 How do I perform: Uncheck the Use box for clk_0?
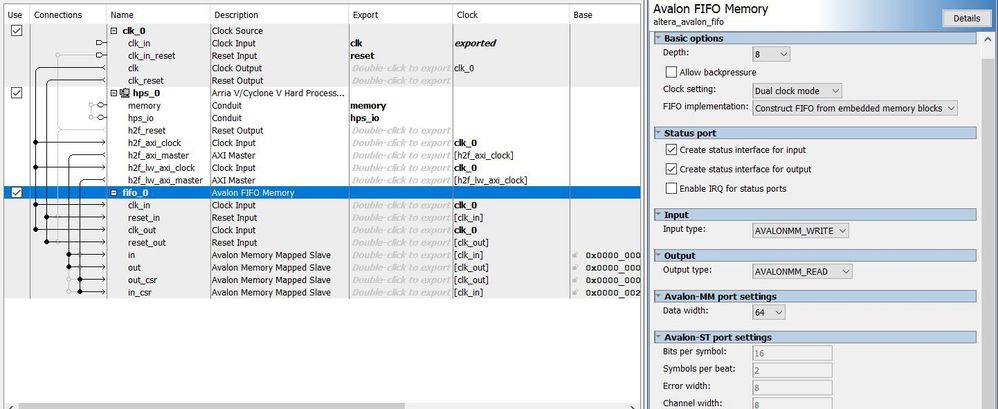(x=17, y=31)
